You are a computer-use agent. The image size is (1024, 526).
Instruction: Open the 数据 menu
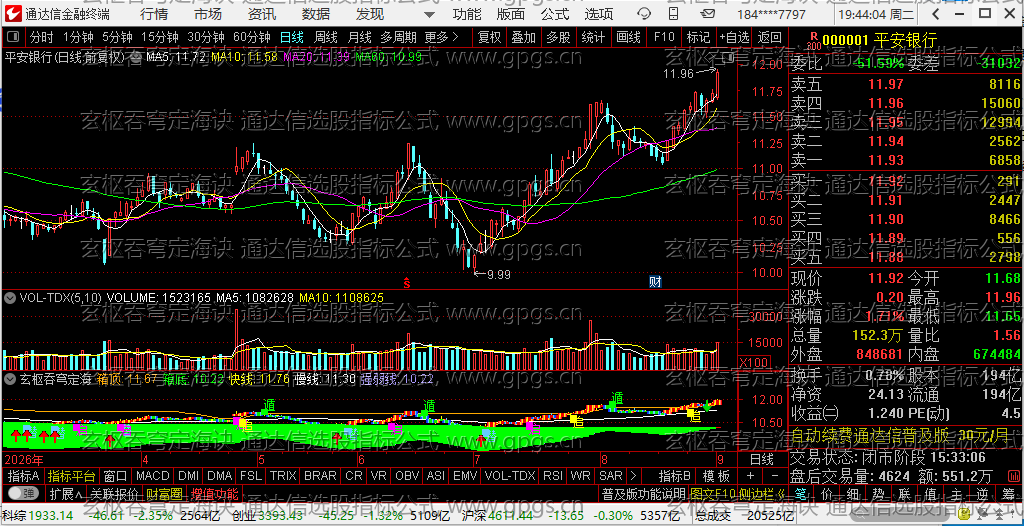(x=316, y=14)
